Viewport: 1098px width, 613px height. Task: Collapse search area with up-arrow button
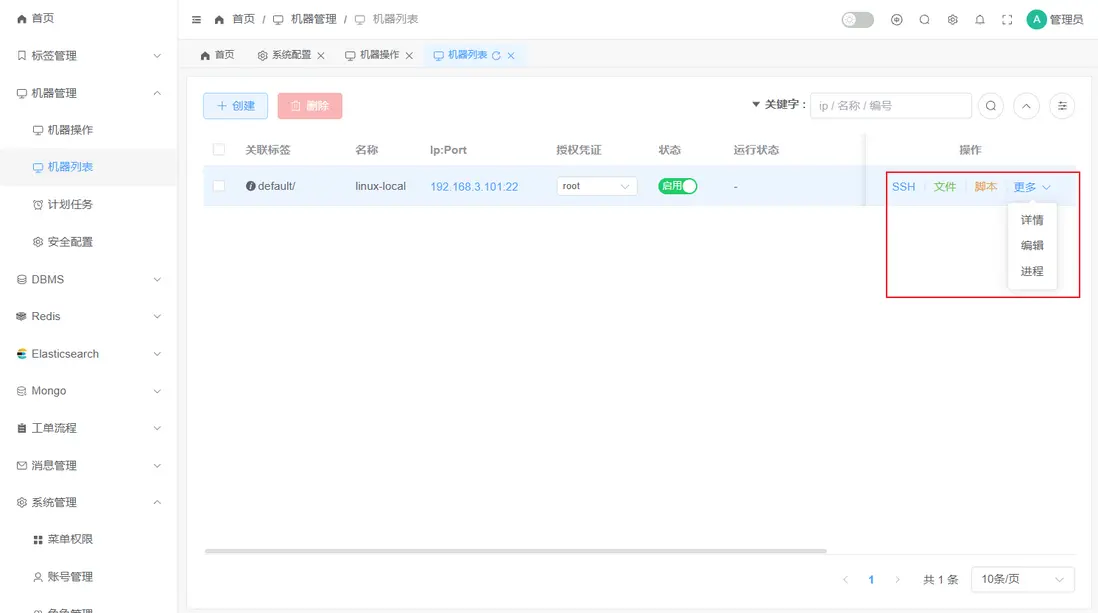click(1026, 106)
